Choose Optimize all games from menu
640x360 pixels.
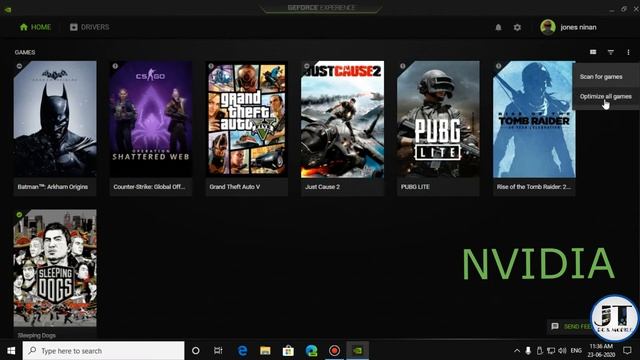coord(606,97)
